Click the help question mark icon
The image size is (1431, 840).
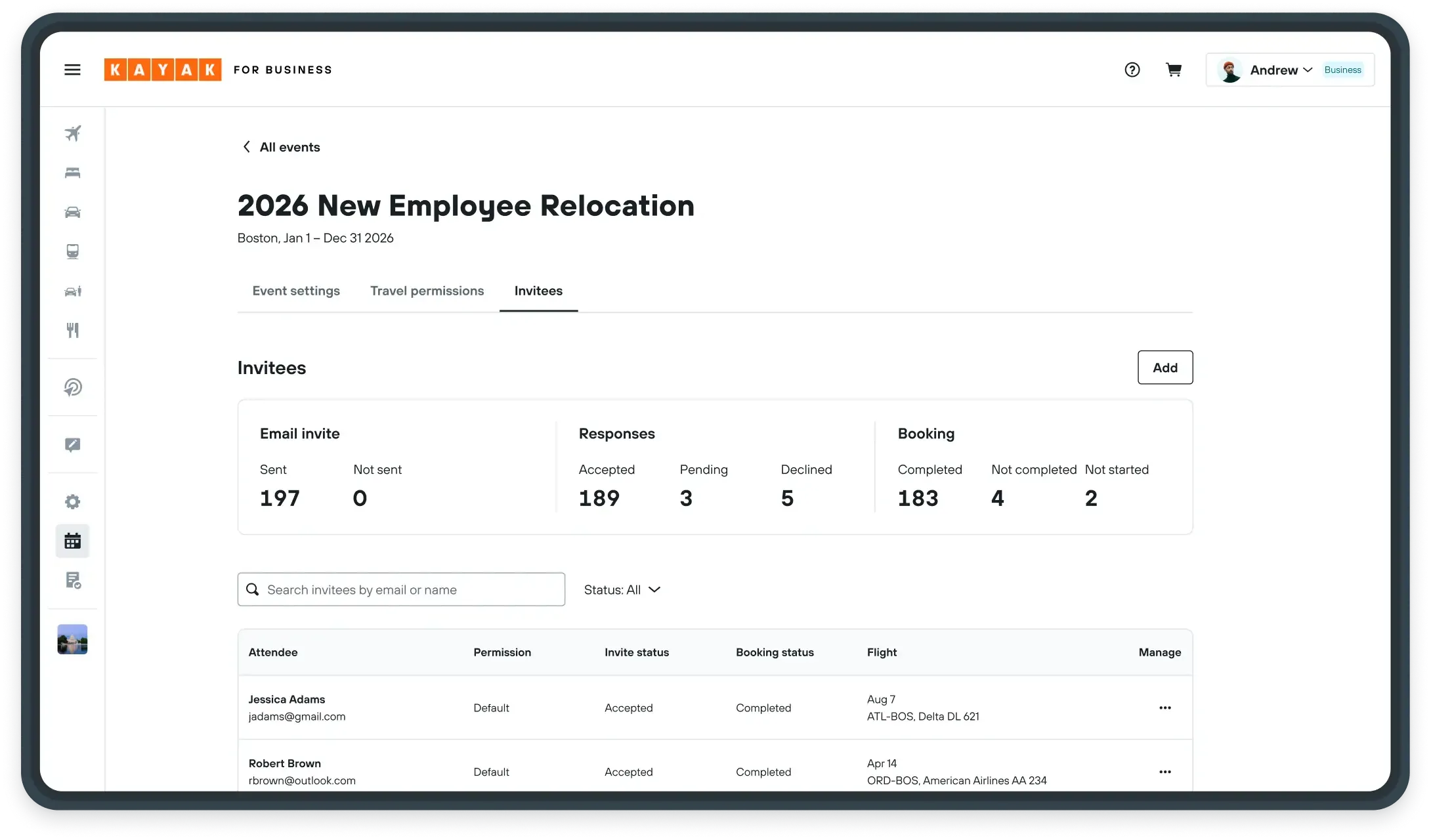coord(1132,70)
